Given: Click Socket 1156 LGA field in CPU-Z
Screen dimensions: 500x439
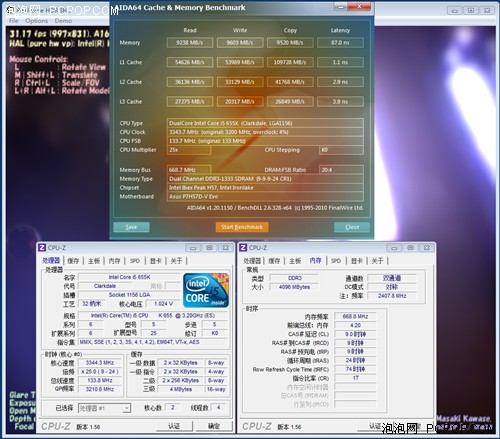Looking at the screenshot, I should click(x=130, y=295).
